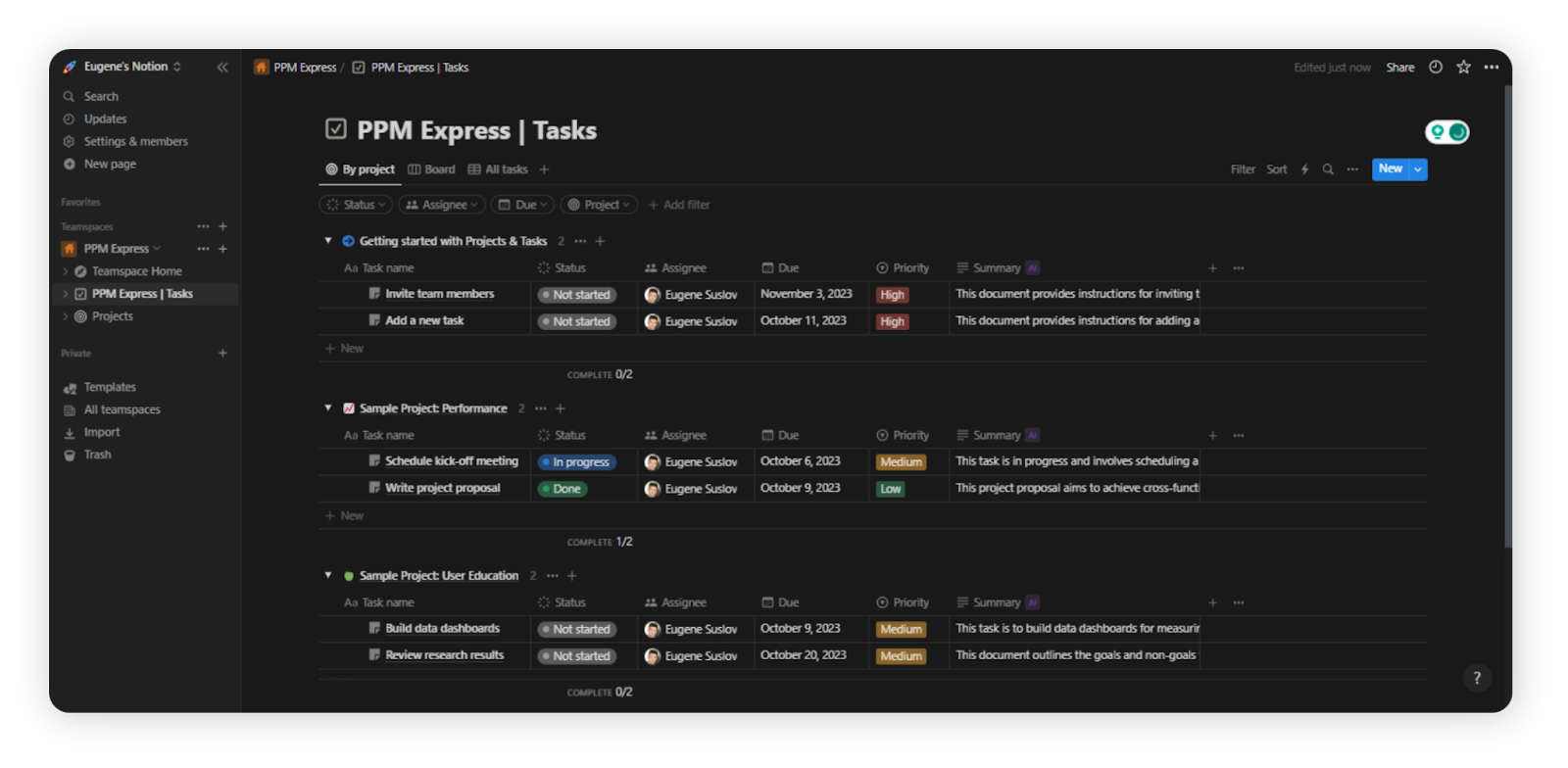Expand Teamspace Home tree item
This screenshot has height=768, width=1568.
click(66, 271)
